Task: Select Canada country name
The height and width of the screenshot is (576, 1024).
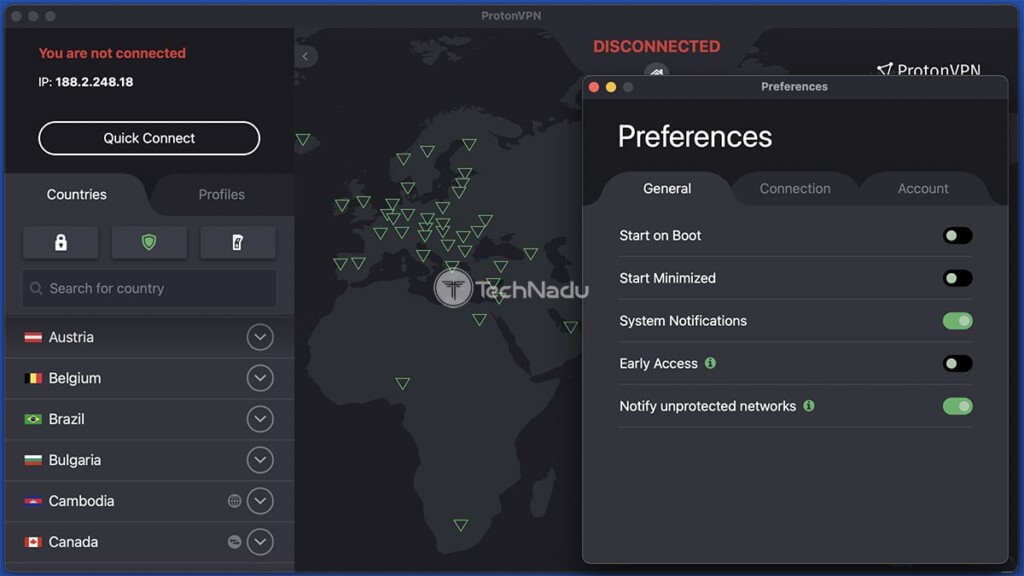Action: 73,542
